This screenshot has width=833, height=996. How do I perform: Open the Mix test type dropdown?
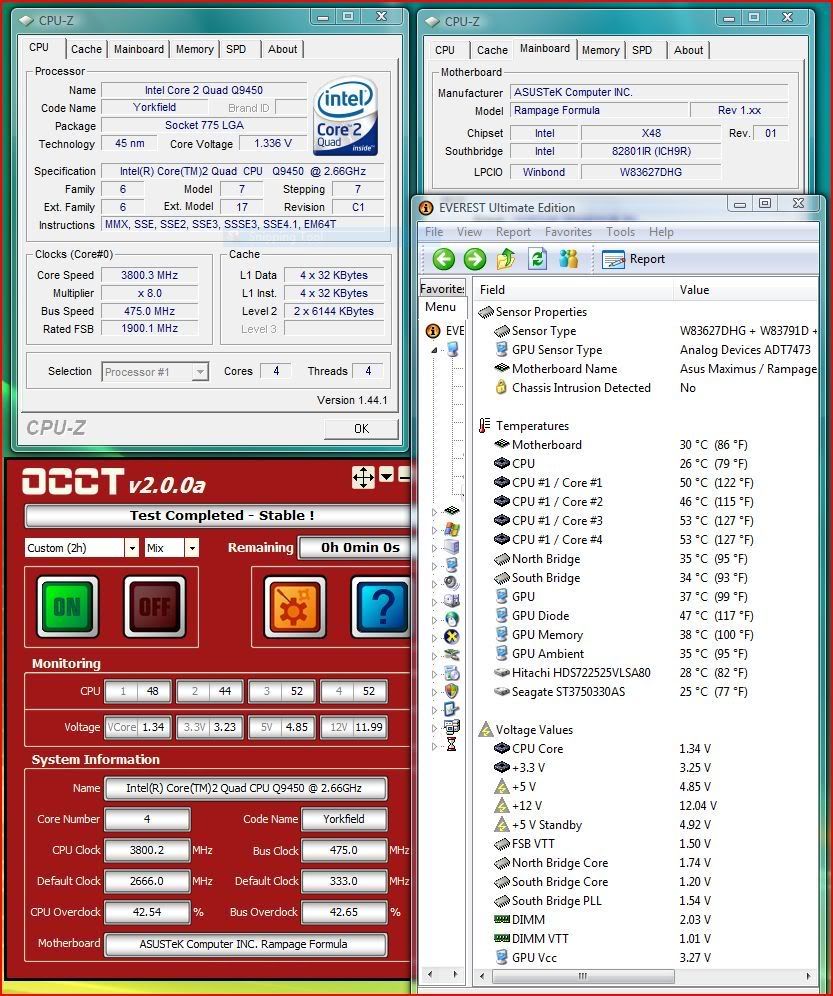point(192,548)
